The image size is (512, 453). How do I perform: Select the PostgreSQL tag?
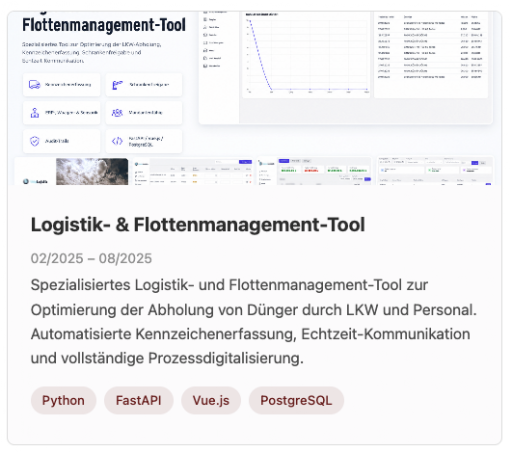pyautogui.click(x=296, y=400)
